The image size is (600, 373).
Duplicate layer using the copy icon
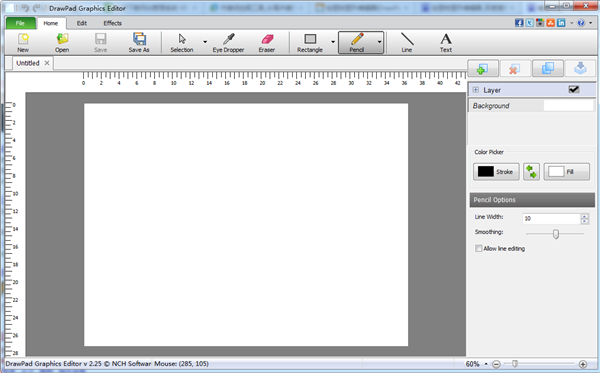pyautogui.click(x=548, y=68)
